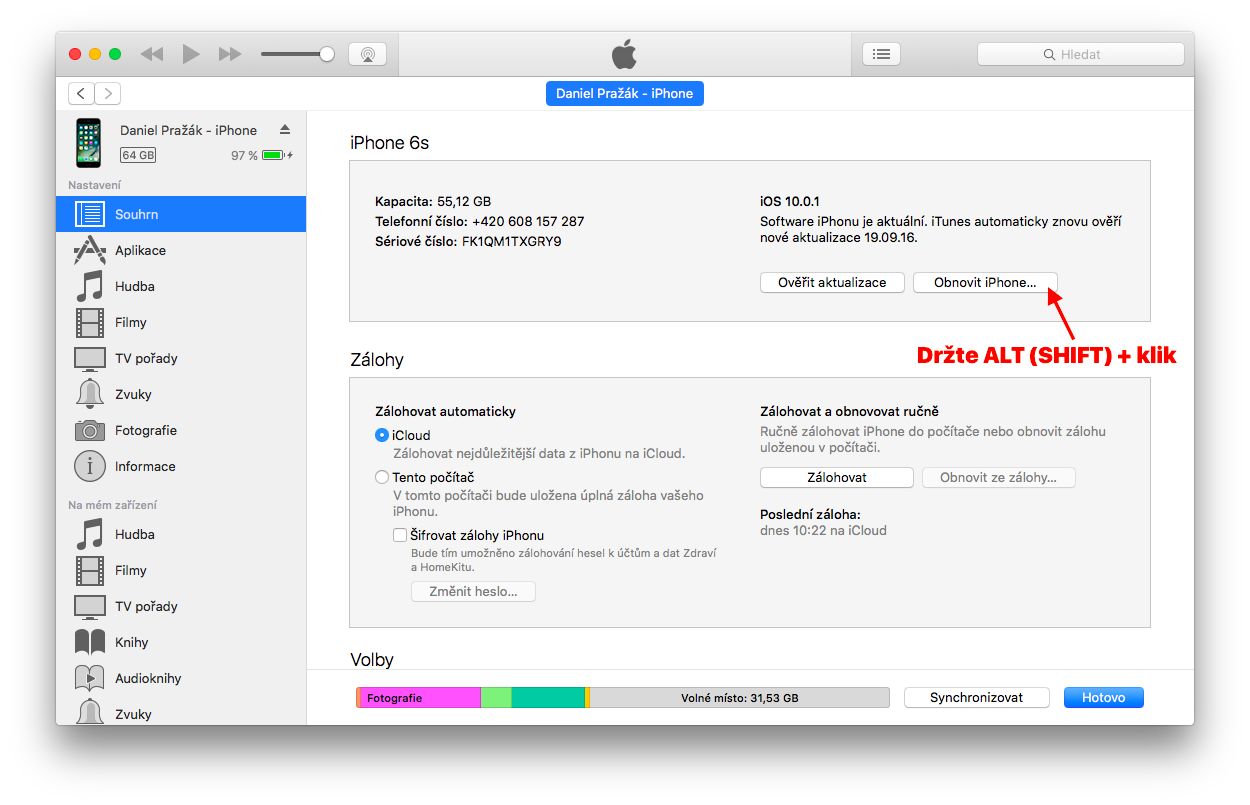Select Souhrn in the sidebar

(181, 214)
